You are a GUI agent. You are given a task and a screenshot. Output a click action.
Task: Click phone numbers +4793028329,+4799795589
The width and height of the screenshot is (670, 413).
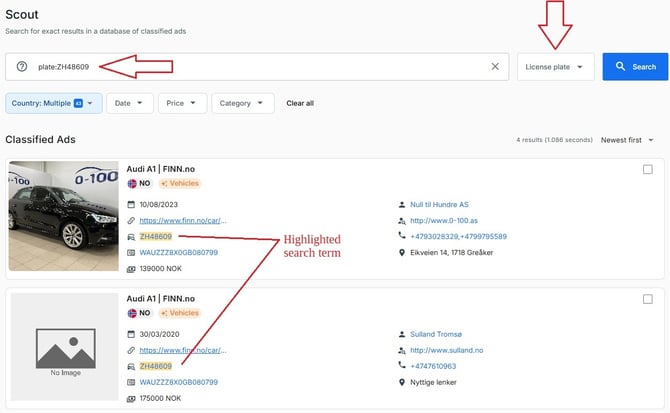458,237
